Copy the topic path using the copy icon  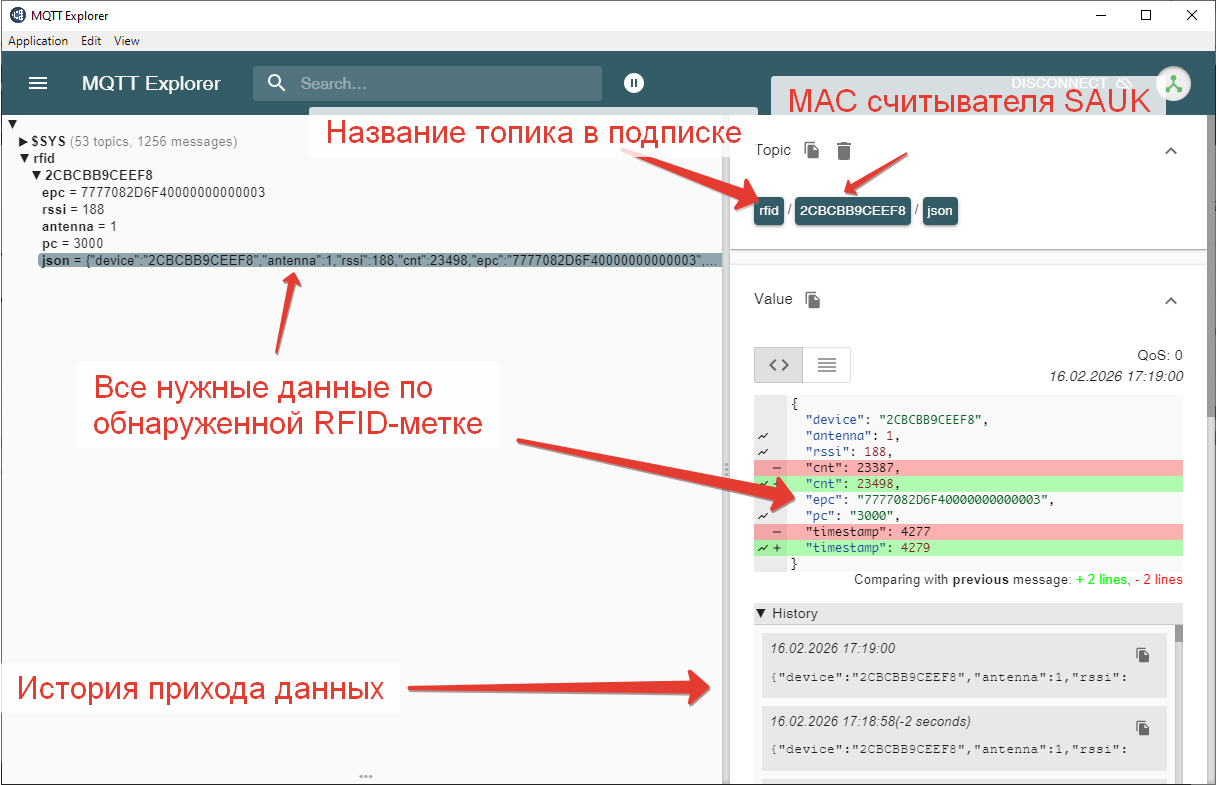(x=811, y=150)
